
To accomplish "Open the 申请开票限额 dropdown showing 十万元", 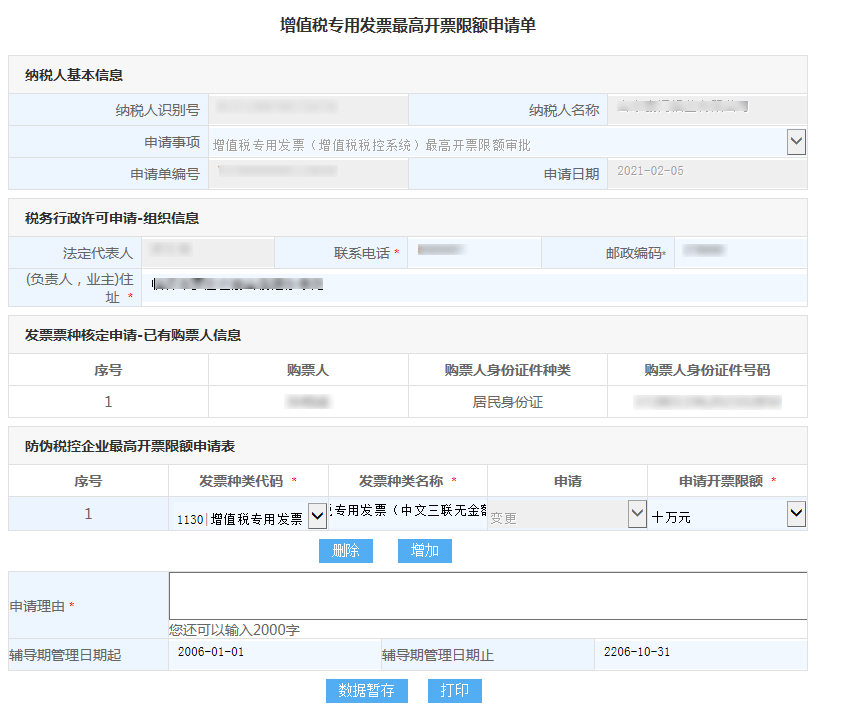I will tap(796, 514).
